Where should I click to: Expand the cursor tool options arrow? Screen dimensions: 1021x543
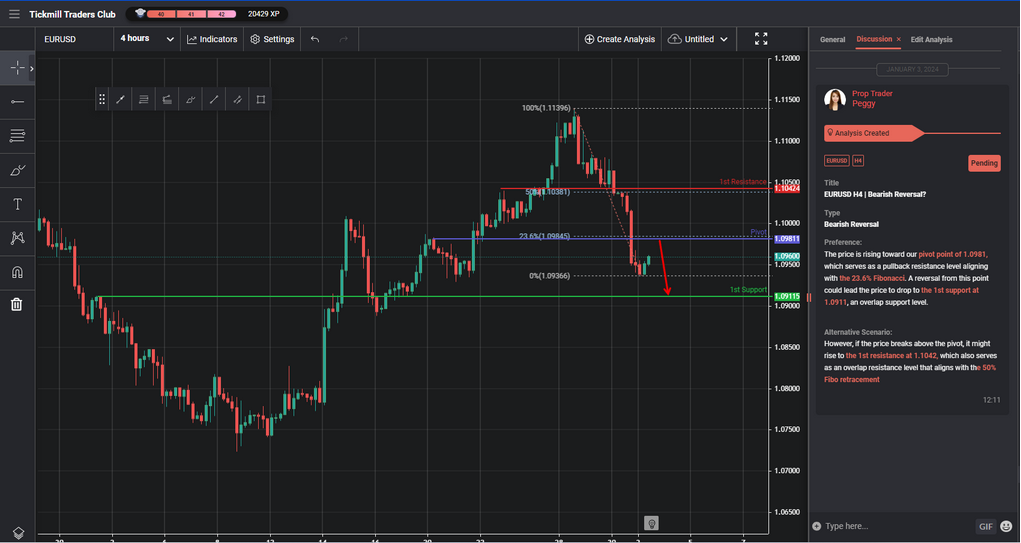pyautogui.click(x=31, y=68)
